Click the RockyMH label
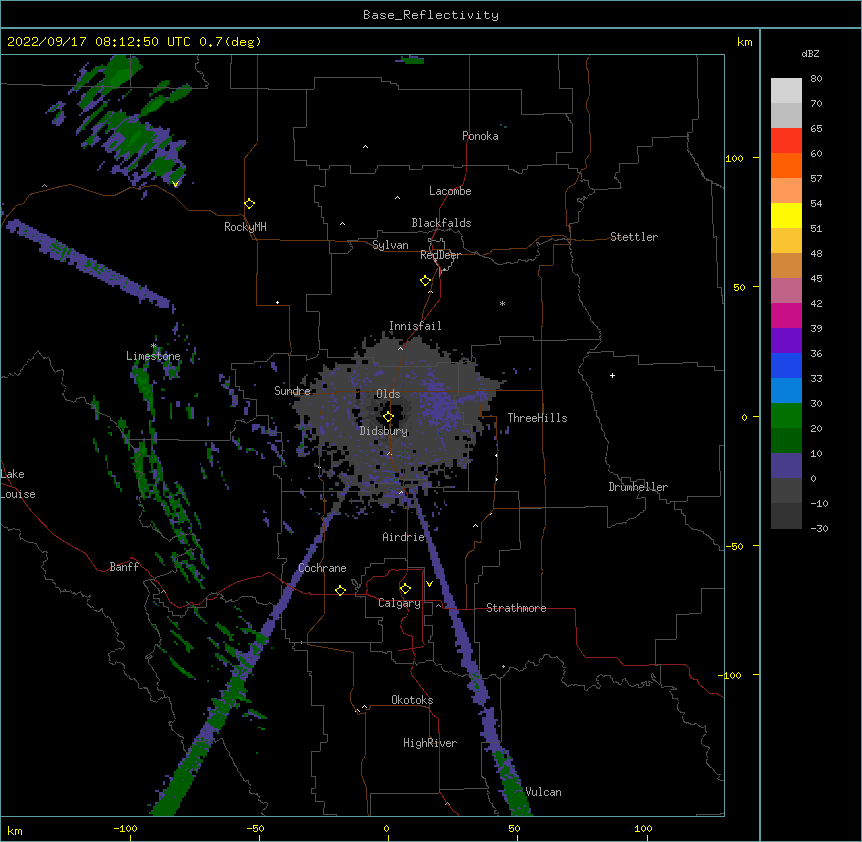The height and width of the screenshot is (842, 862). 245,227
